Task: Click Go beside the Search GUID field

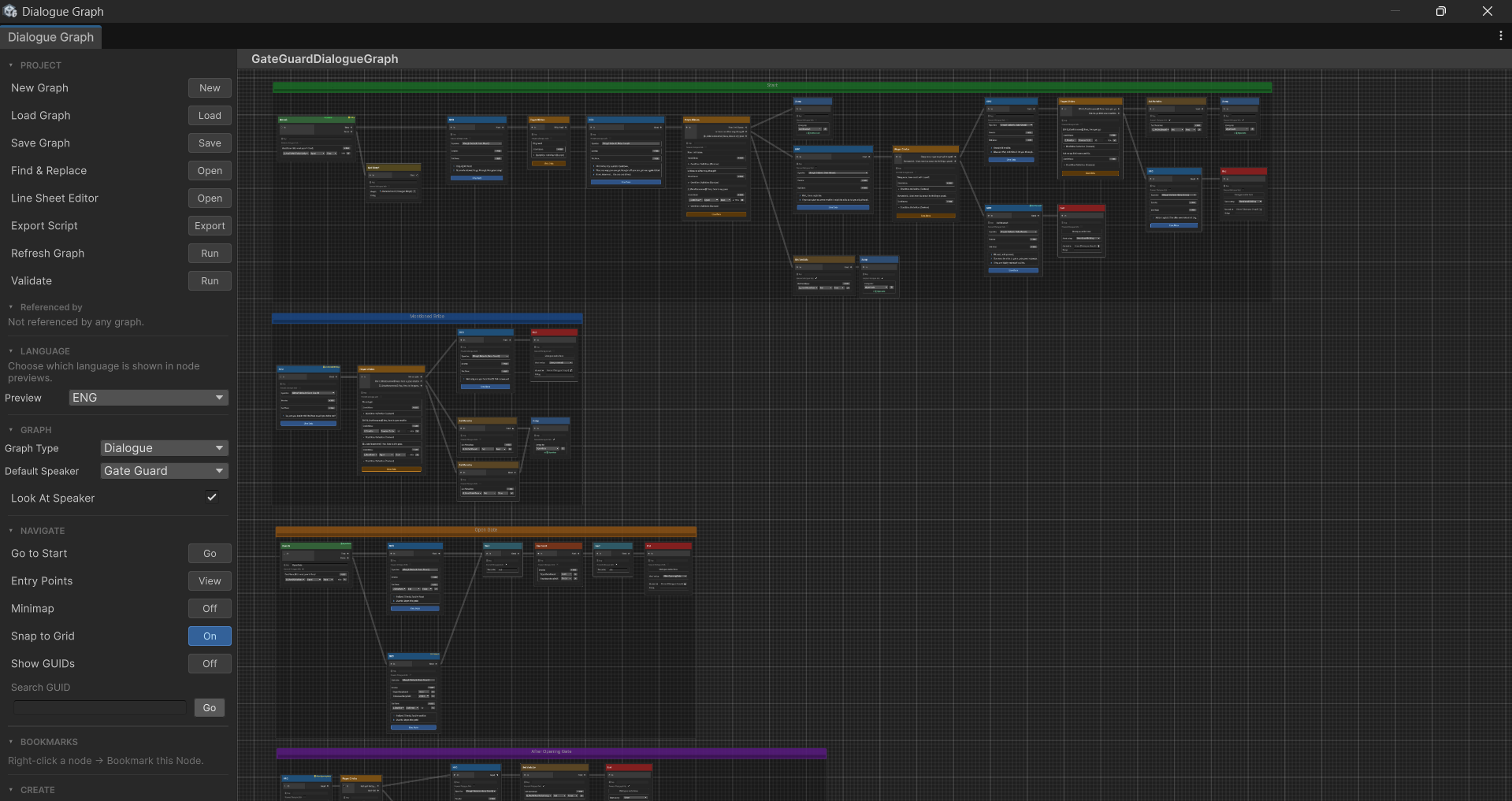Action: [210, 708]
